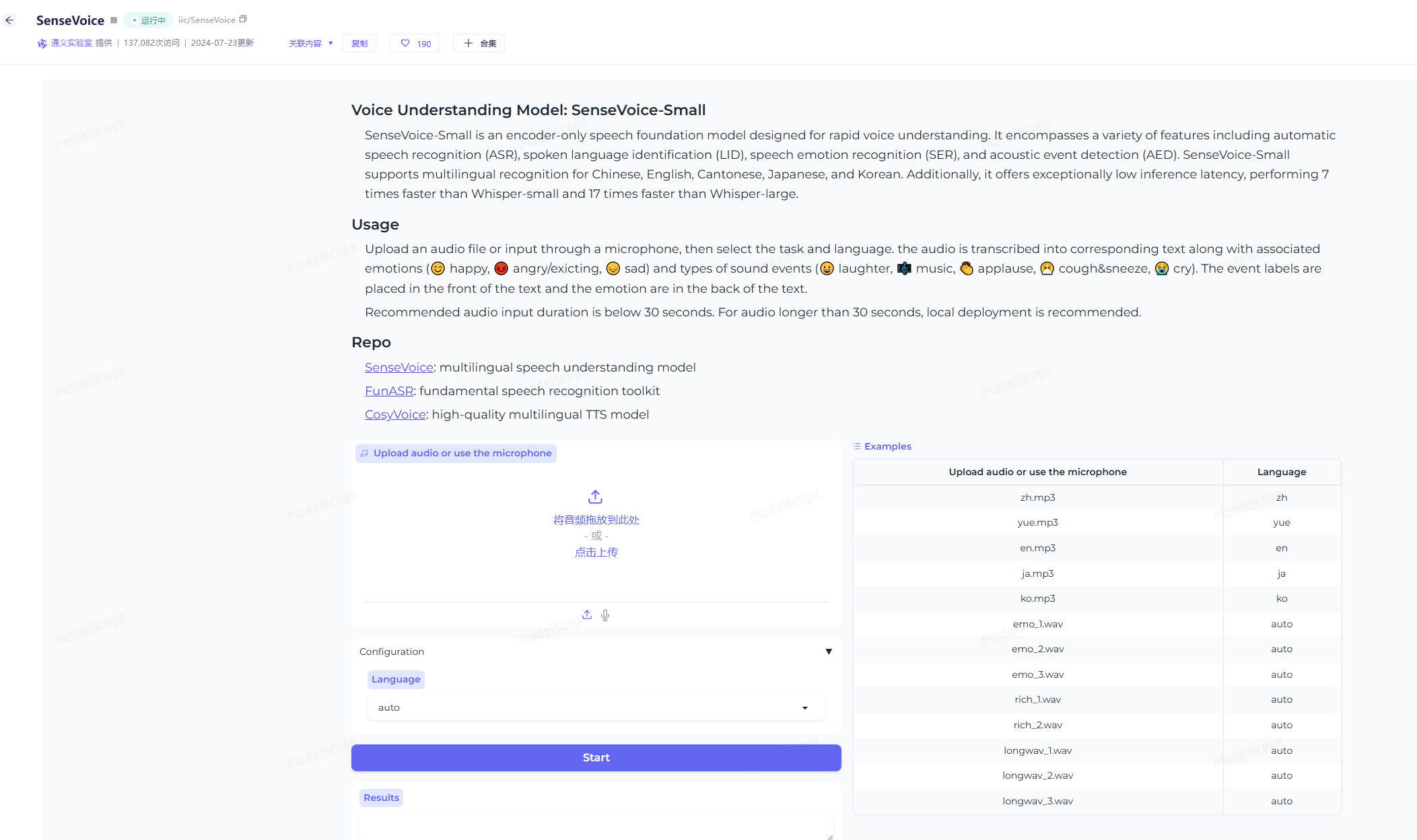This screenshot has height=840, width=1417.
Task: Click the plus icon to add to 合集
Action: (469, 43)
